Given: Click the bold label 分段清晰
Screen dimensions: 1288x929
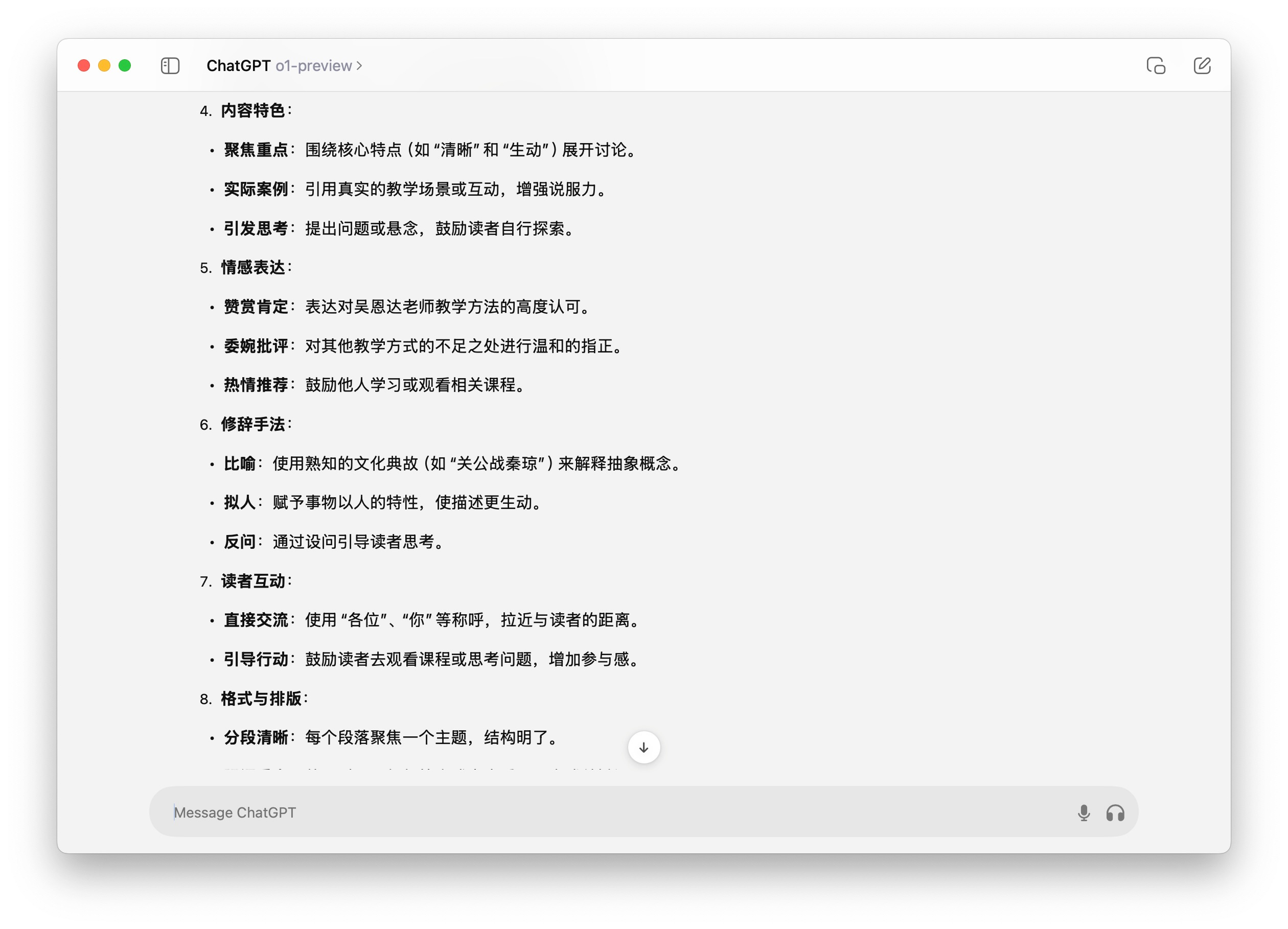Looking at the screenshot, I should pos(257,738).
